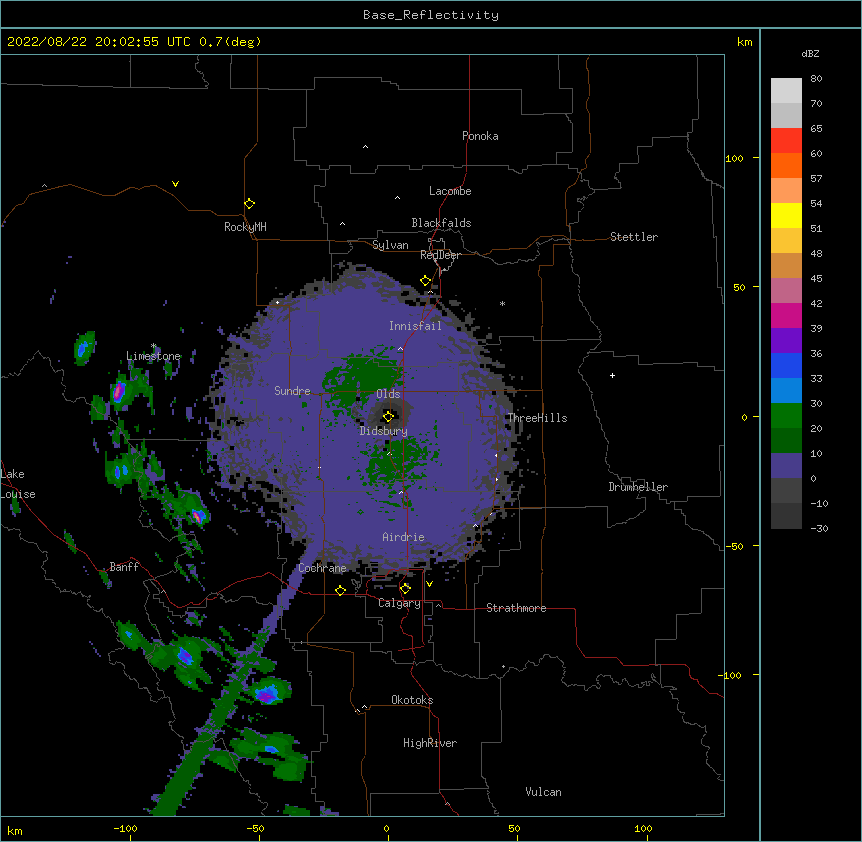Select the Drumheller label

(x=638, y=487)
